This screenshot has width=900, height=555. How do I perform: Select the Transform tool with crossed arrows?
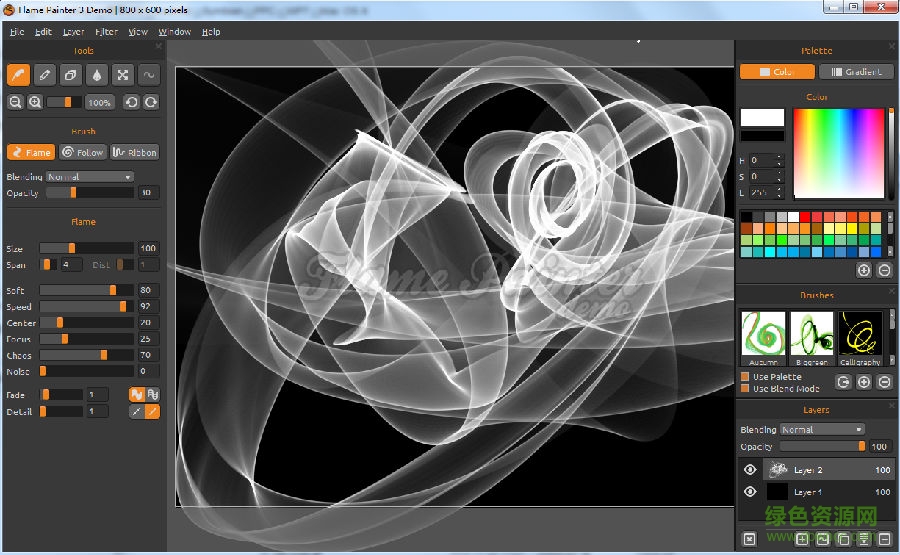click(x=122, y=74)
